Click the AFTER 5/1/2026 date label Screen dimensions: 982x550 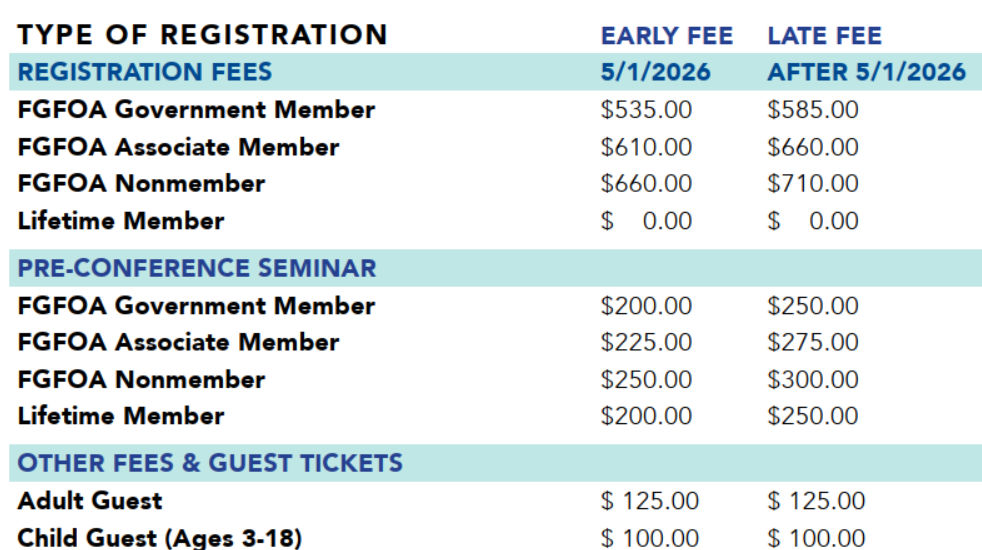pyautogui.click(x=866, y=72)
